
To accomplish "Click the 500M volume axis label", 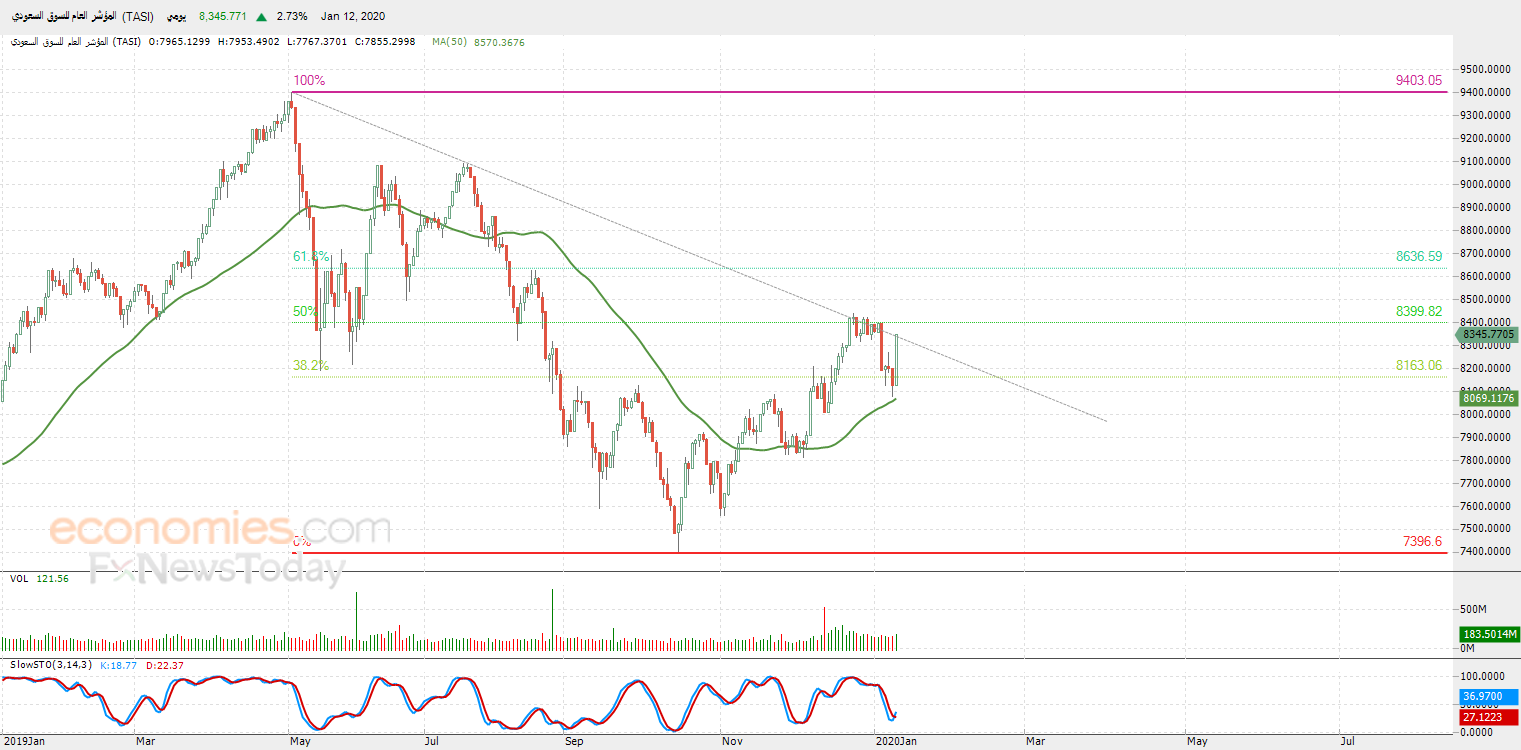I will point(1475,609).
